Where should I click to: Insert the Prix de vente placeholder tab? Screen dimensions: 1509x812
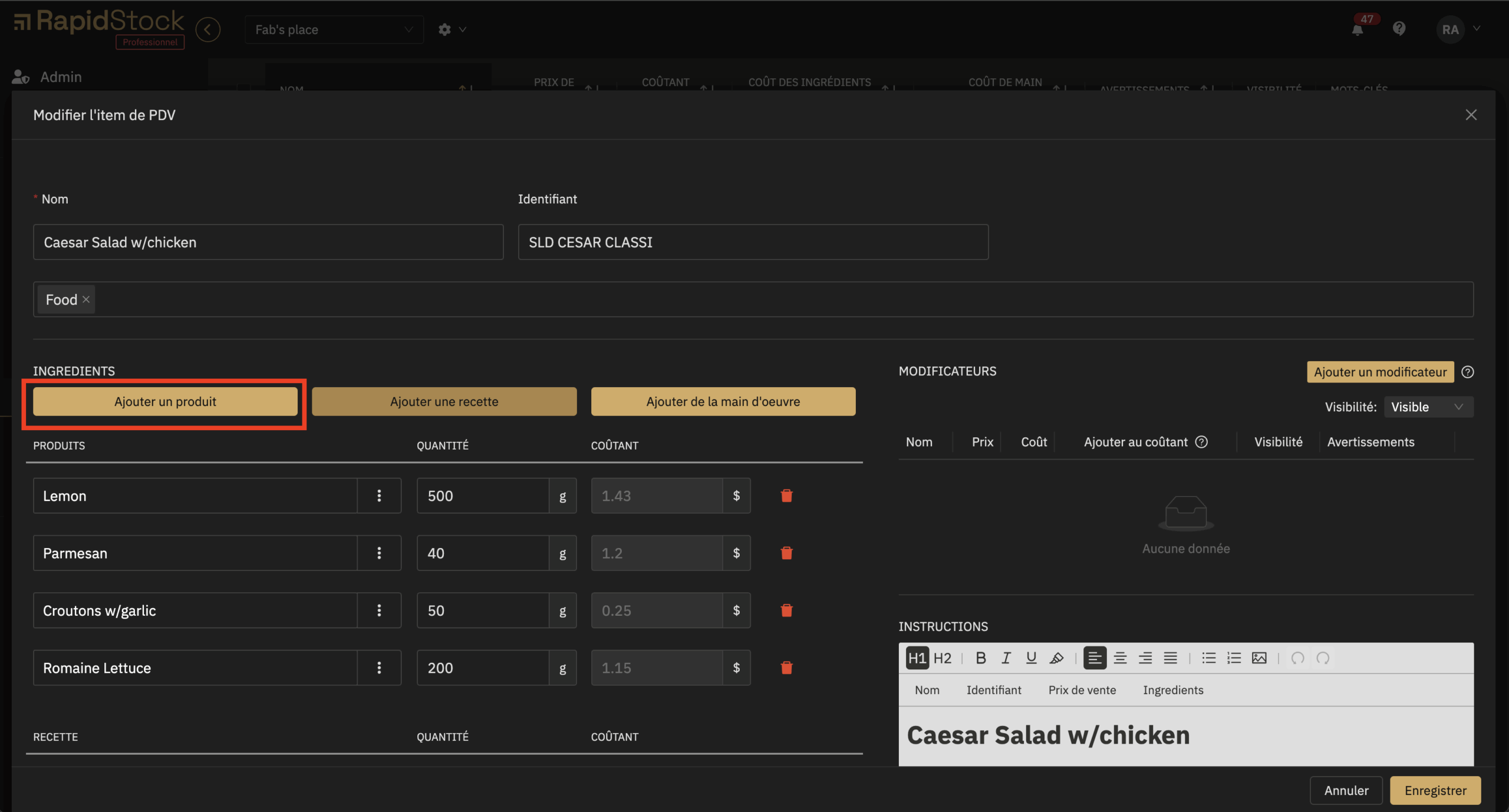click(x=1082, y=690)
